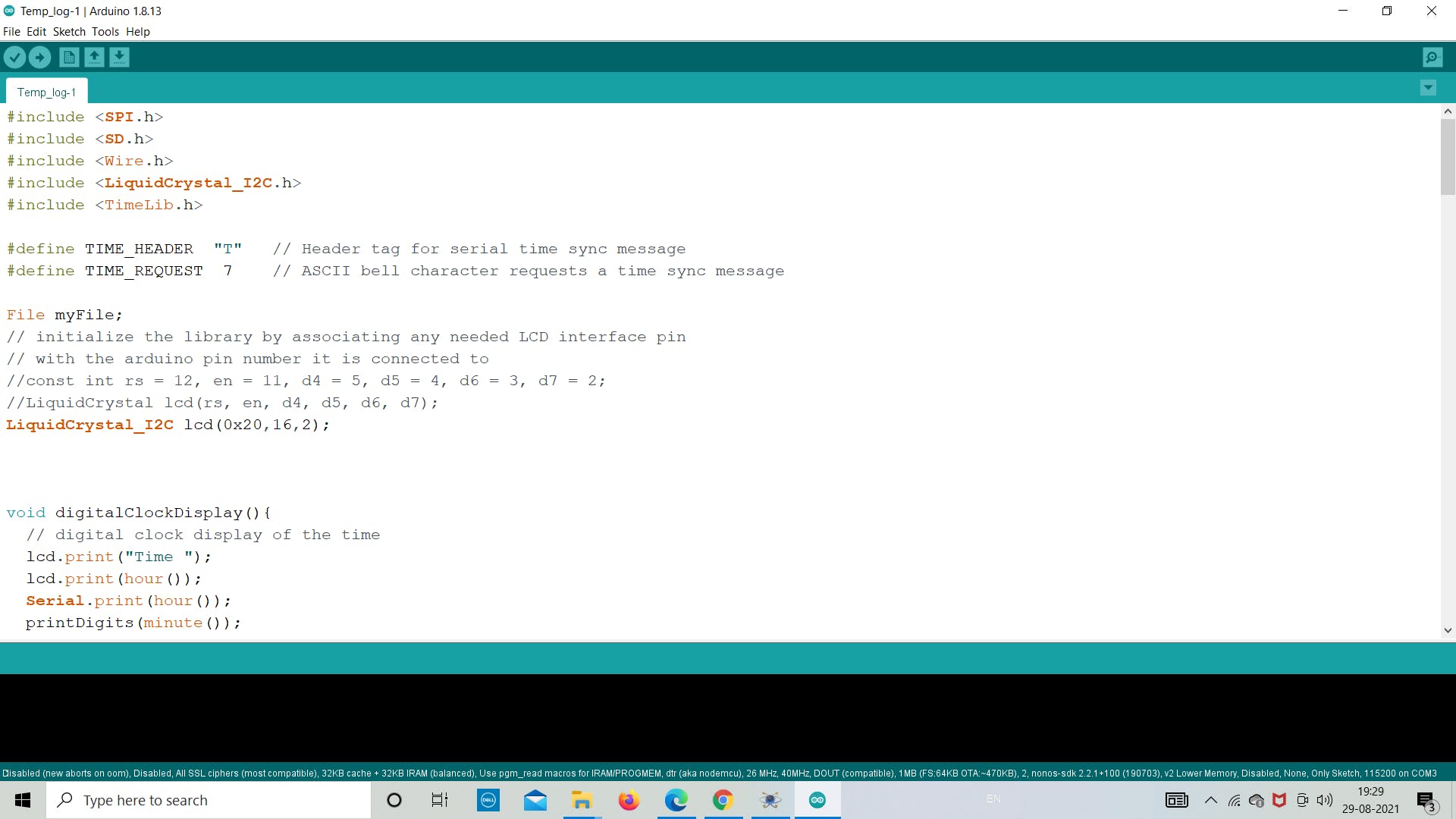Image resolution: width=1456 pixels, height=819 pixels.
Task: Open Microsoft Edge from taskbar
Action: (676, 800)
